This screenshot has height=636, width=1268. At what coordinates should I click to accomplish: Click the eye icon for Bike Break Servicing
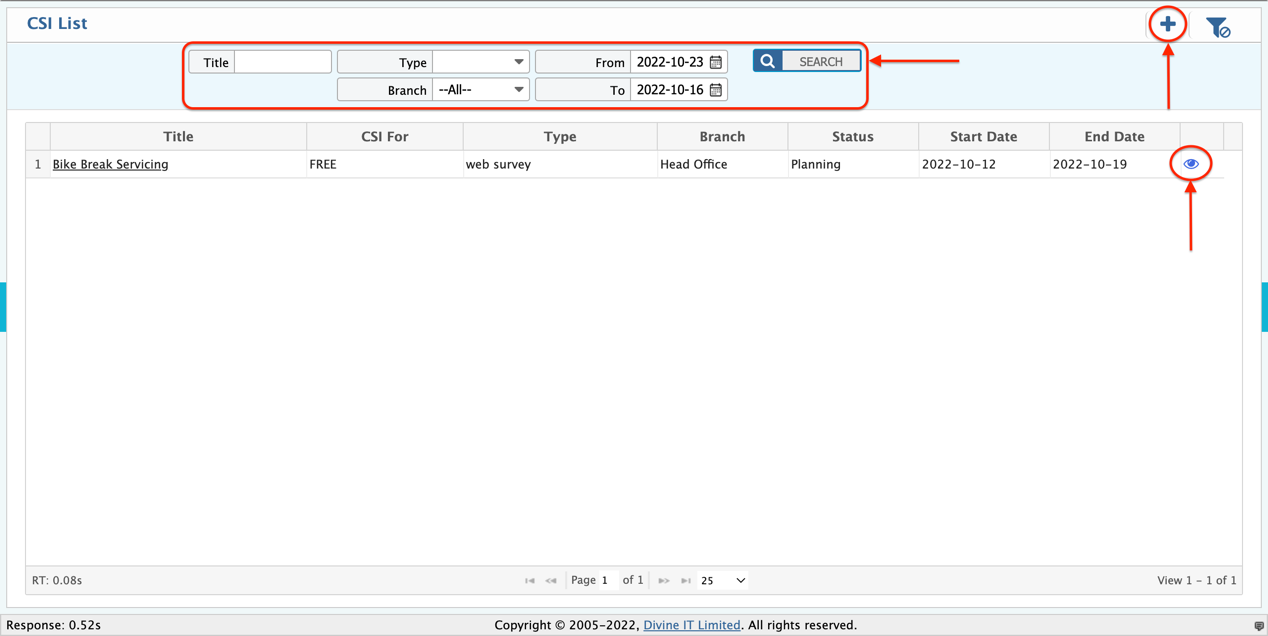point(1190,163)
